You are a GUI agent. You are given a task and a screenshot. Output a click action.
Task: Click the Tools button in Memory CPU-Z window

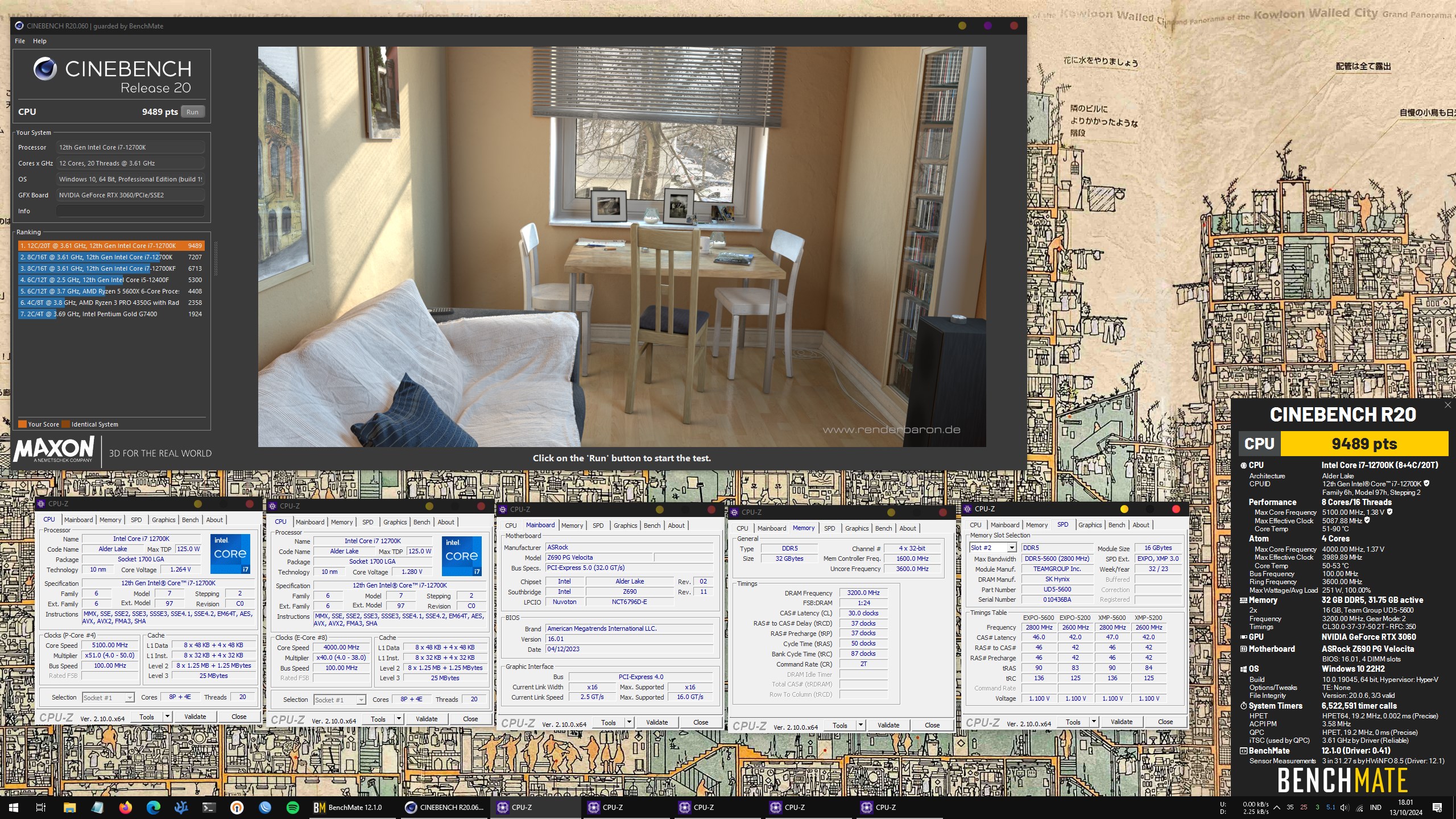[x=840, y=725]
